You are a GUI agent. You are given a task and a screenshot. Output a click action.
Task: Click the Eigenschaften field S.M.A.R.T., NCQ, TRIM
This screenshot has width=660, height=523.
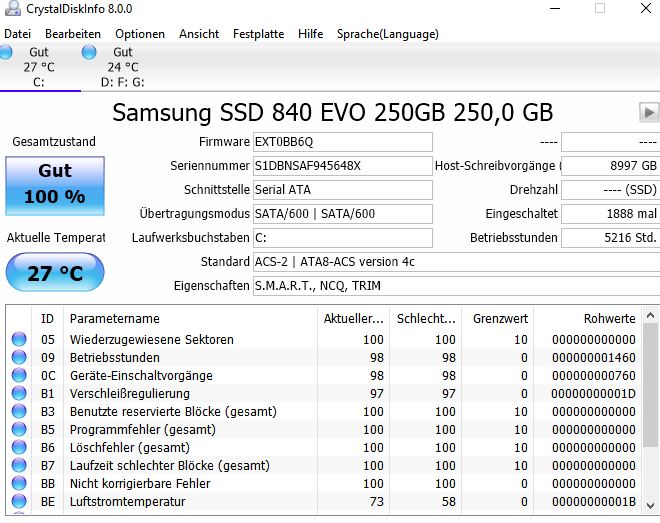456,286
